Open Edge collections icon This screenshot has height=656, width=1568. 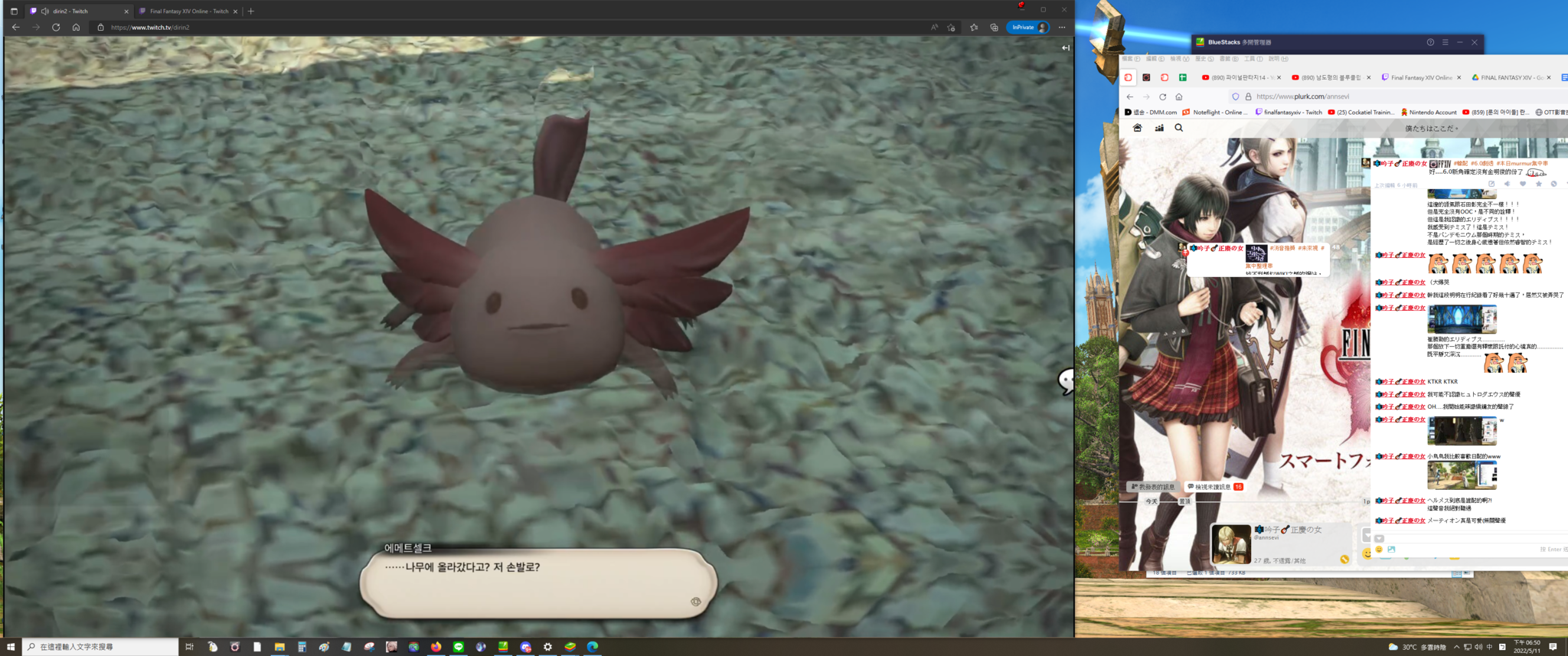pyautogui.click(x=994, y=28)
